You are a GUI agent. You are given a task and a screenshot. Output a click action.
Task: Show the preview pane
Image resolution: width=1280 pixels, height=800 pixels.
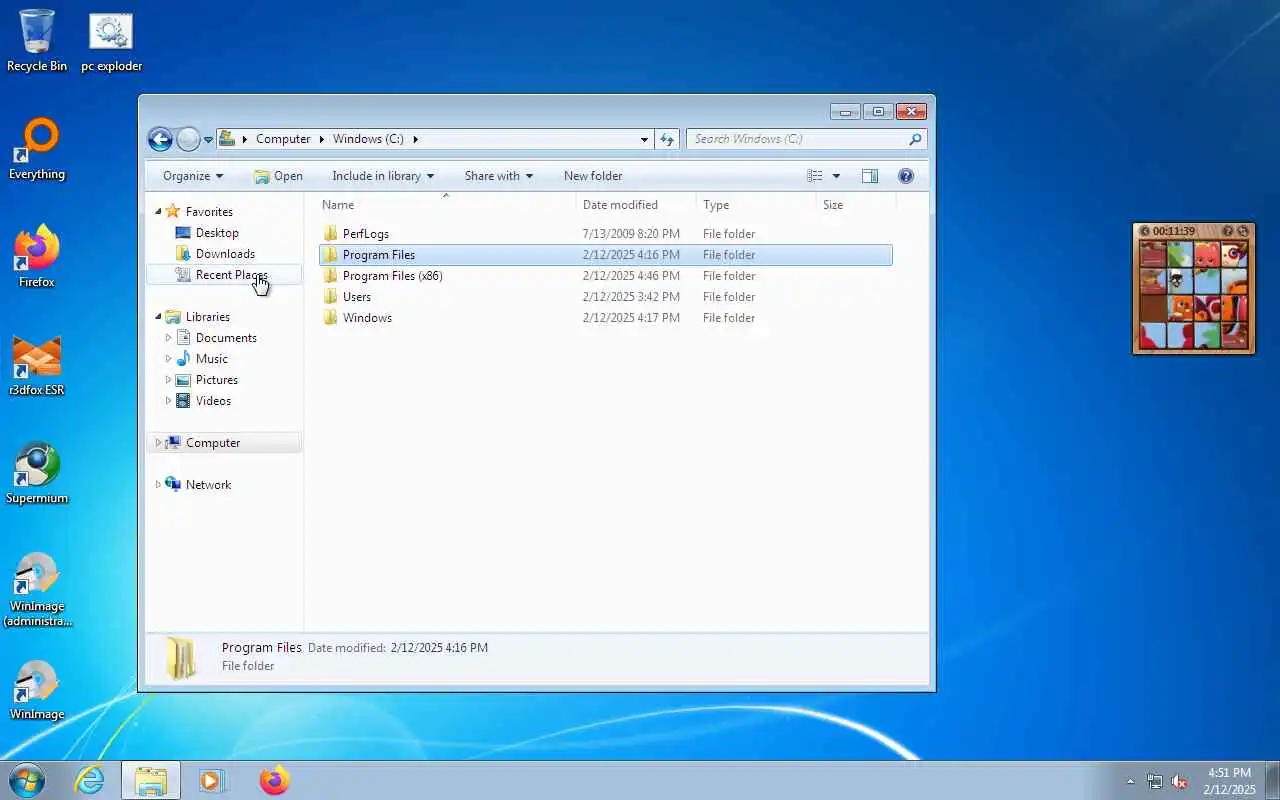[x=870, y=176]
